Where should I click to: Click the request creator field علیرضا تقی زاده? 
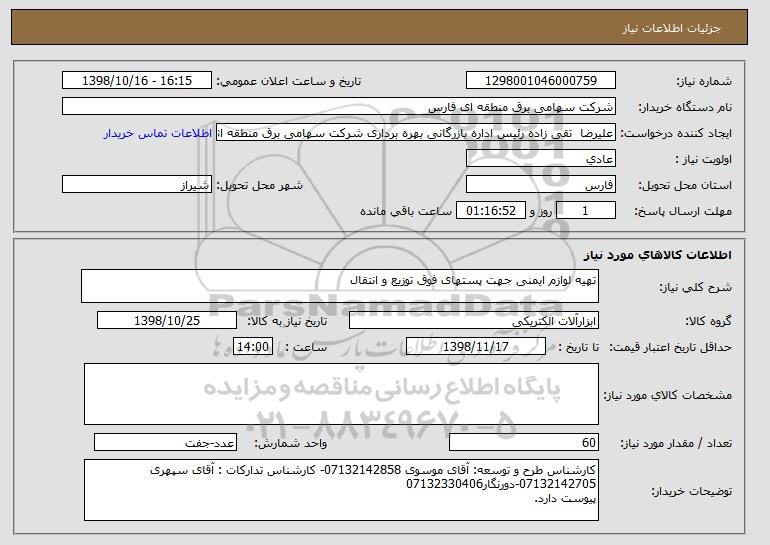click(416, 133)
